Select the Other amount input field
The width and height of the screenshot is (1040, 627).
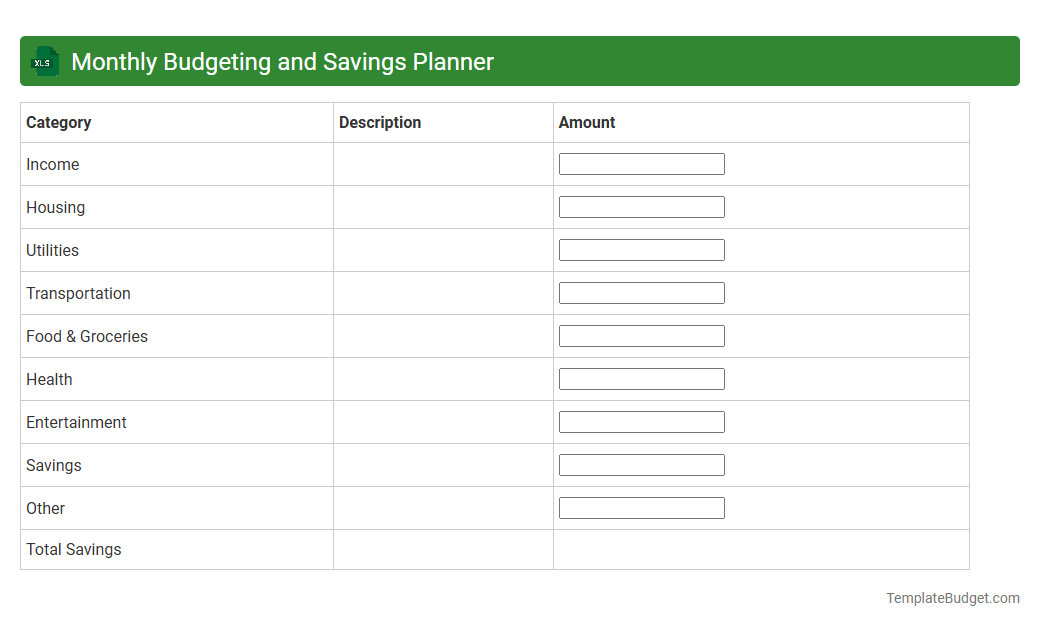(x=641, y=507)
